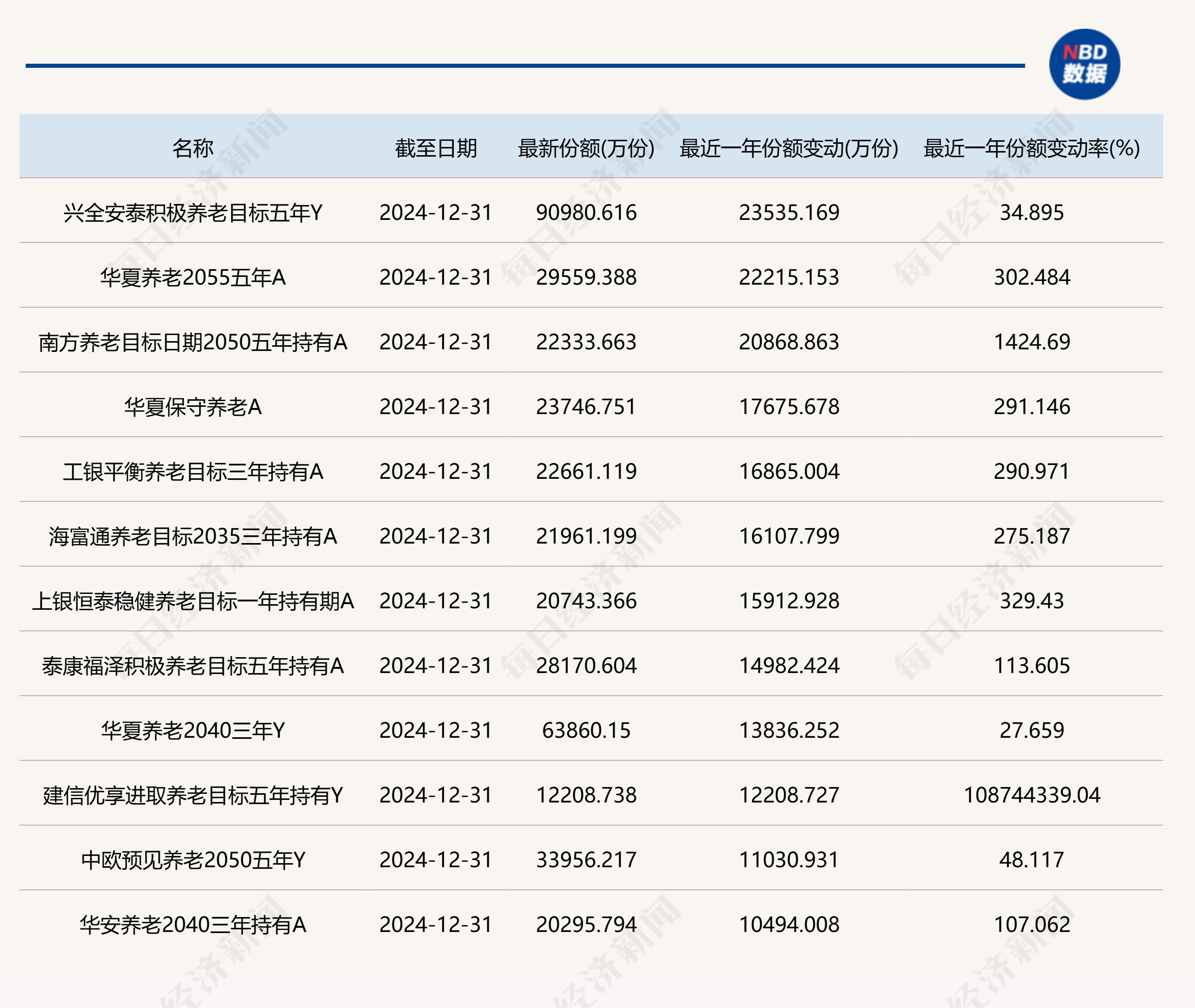Select the fund name 建信优享进取养老目标五年持有Y
Image resolution: width=1195 pixels, height=1008 pixels.
pyautogui.click(x=193, y=795)
